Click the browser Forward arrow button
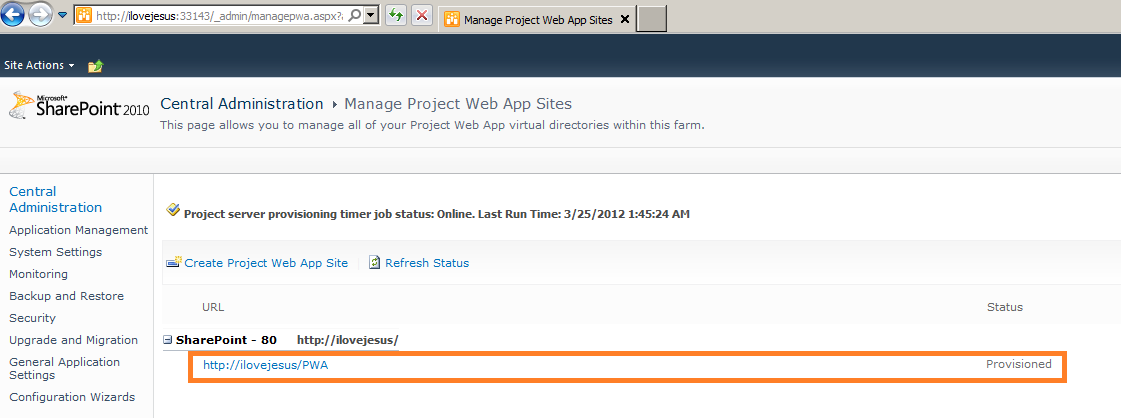The height and width of the screenshot is (418, 1121). pos(41,16)
